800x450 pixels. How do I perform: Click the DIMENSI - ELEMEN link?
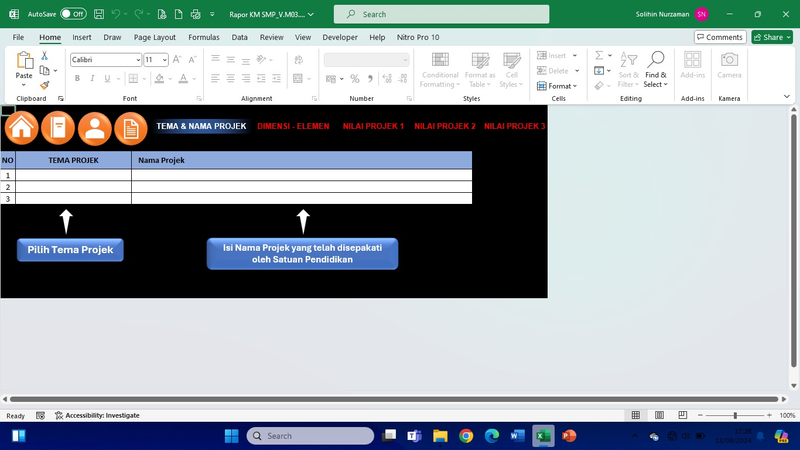pos(293,126)
